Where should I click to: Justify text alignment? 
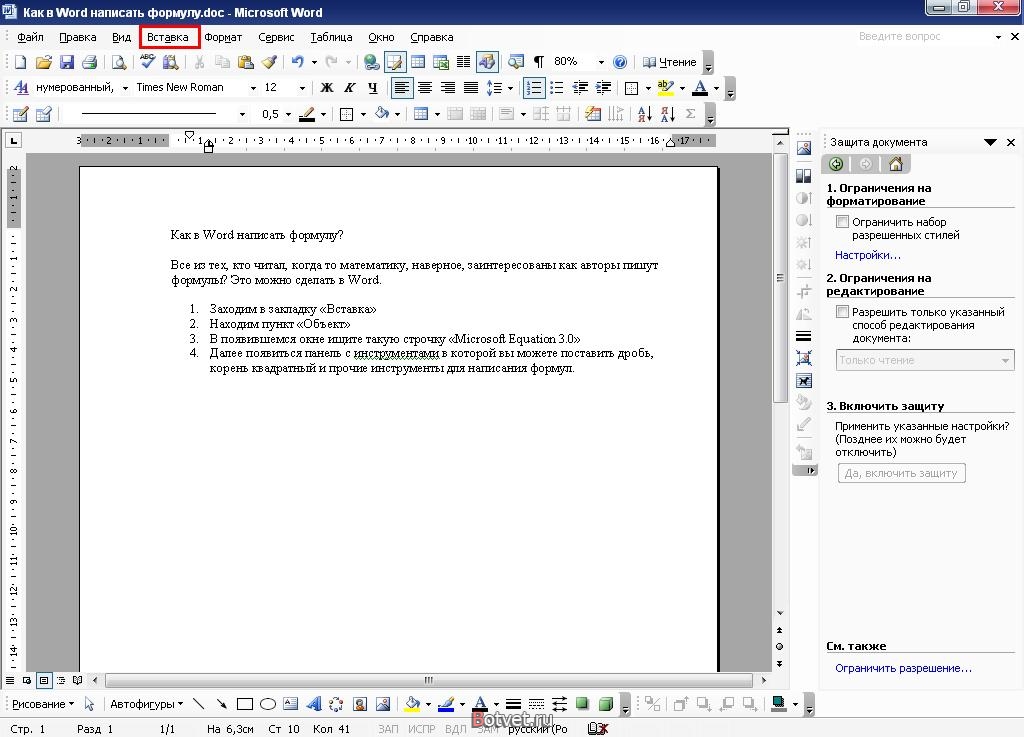click(471, 87)
